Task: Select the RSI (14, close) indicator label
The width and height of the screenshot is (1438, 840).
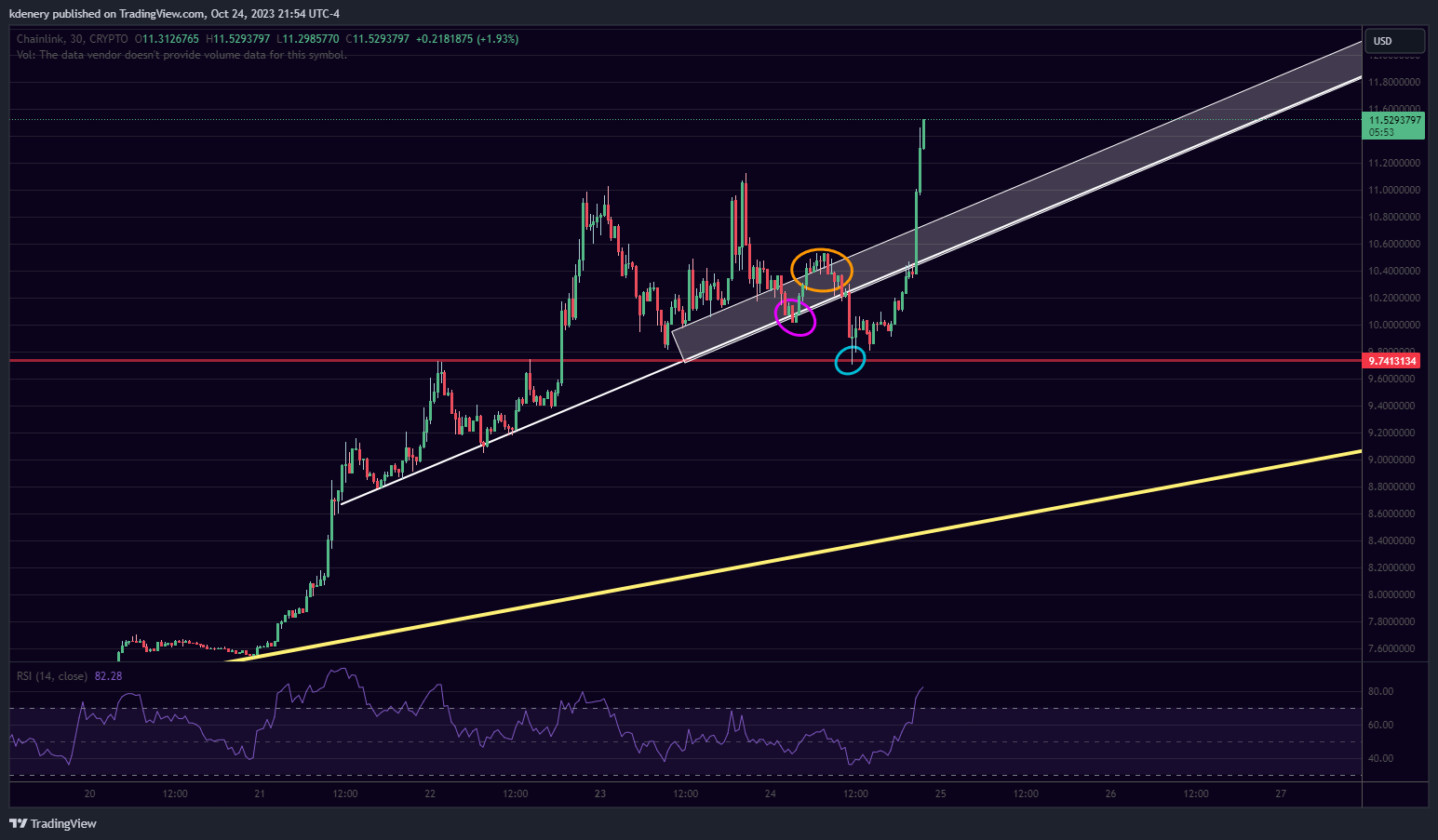Action: pyautogui.click(x=52, y=676)
